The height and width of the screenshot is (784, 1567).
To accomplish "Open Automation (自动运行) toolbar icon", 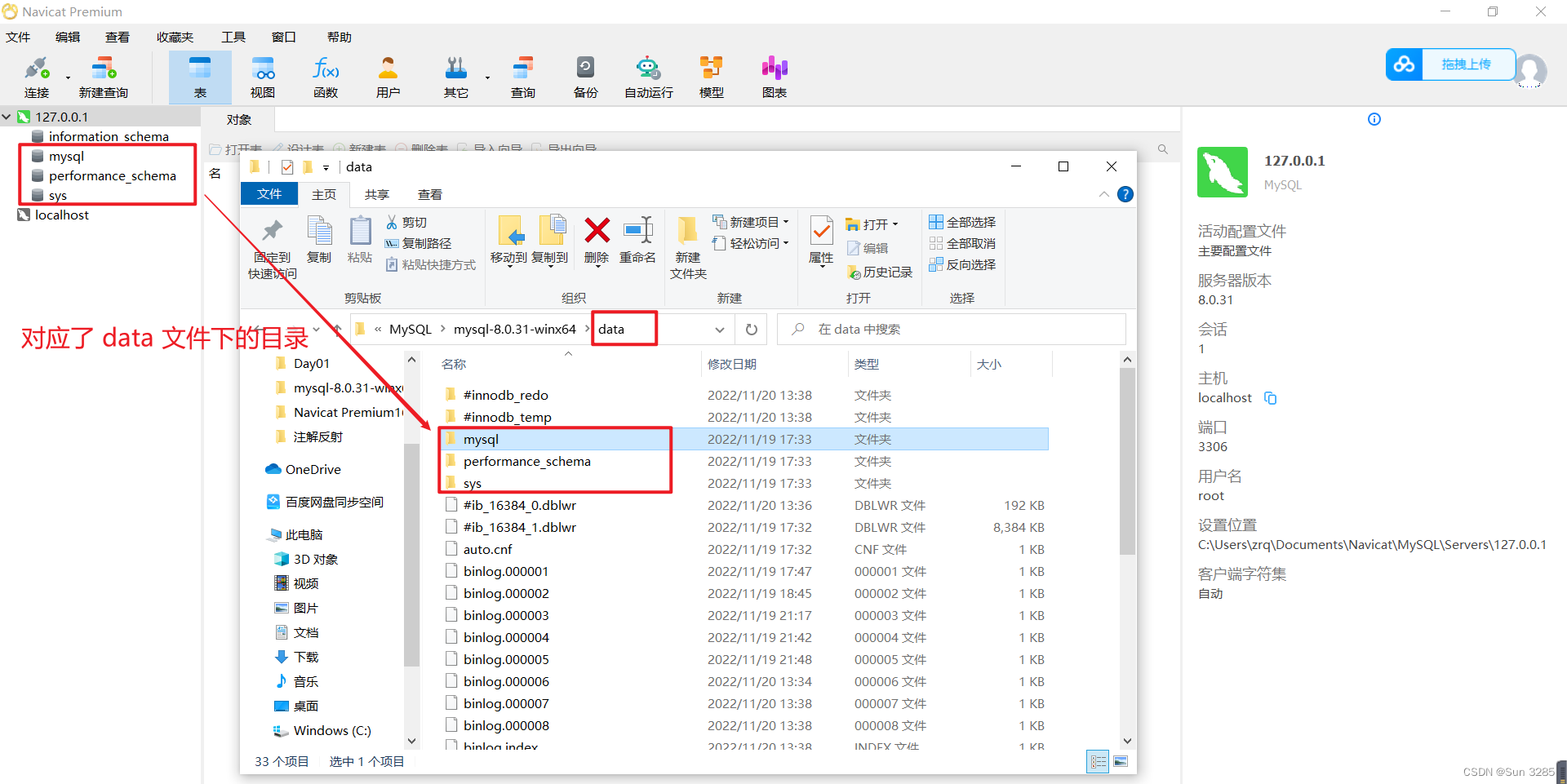I will click(649, 78).
